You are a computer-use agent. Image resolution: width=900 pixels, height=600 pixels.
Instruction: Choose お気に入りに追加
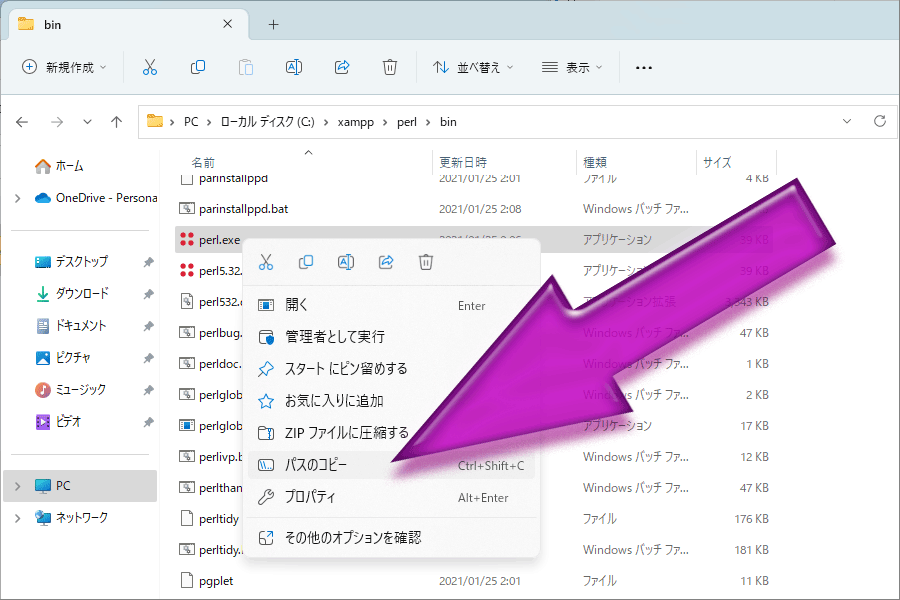391,401
